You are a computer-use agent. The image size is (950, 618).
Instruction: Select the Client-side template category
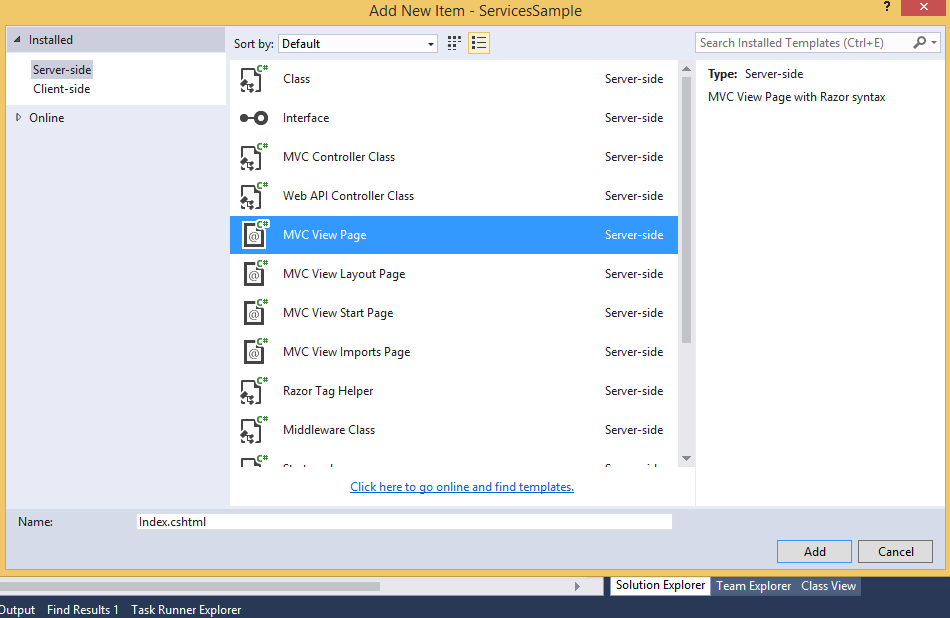62,88
